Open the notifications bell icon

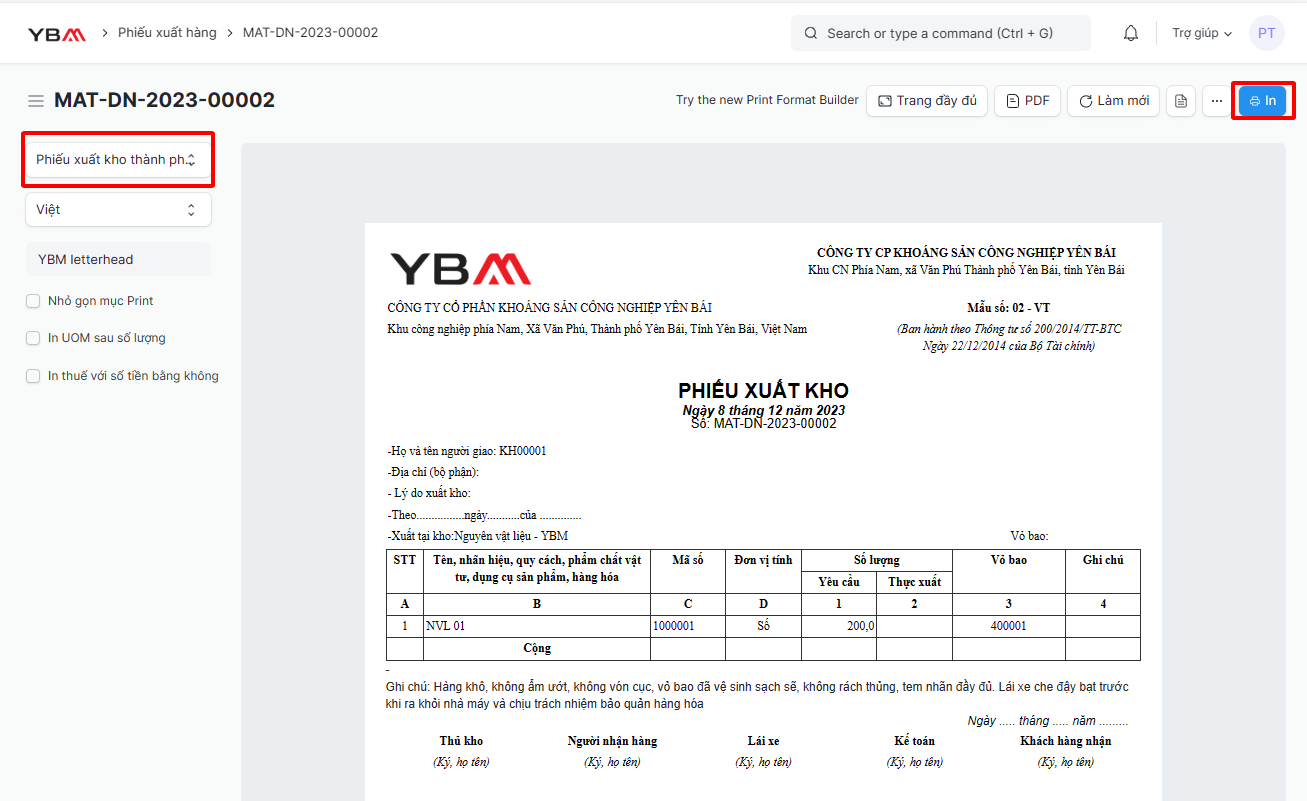click(1131, 33)
